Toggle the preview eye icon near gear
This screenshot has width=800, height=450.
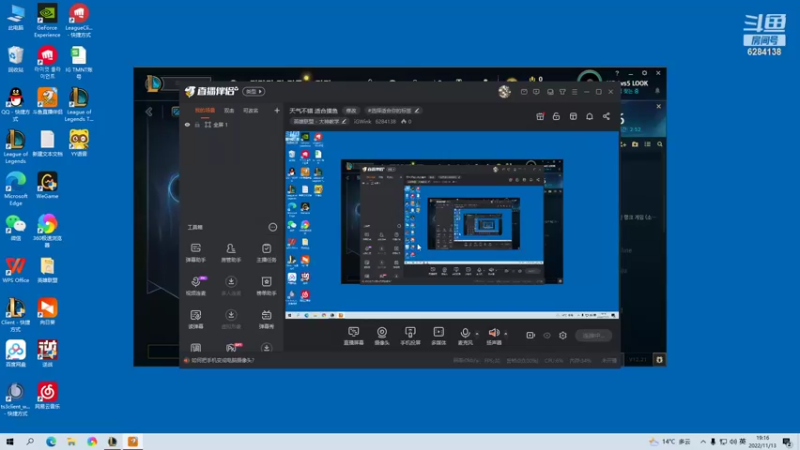point(547,335)
